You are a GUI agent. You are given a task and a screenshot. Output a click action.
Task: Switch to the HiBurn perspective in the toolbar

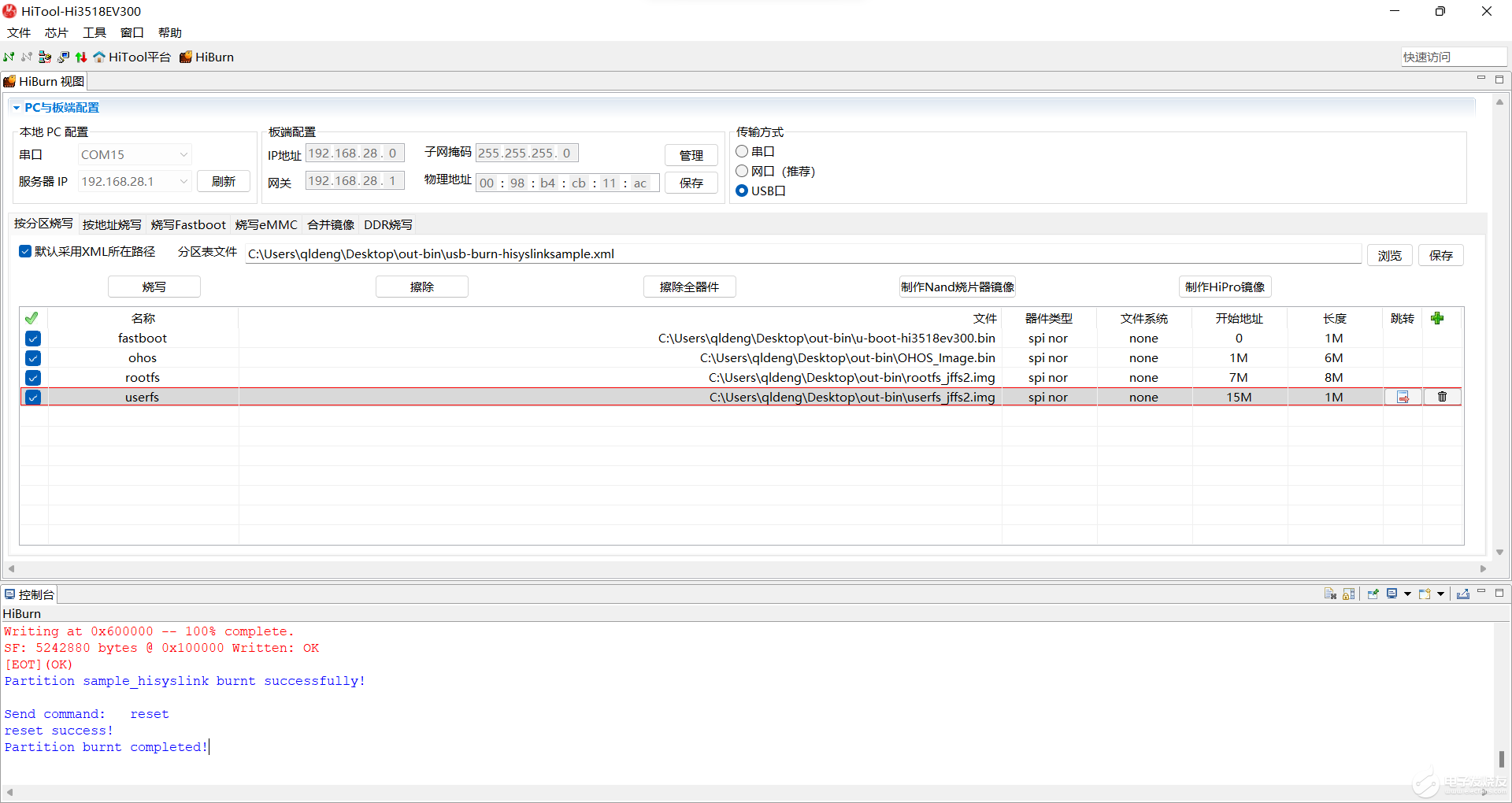(x=206, y=57)
